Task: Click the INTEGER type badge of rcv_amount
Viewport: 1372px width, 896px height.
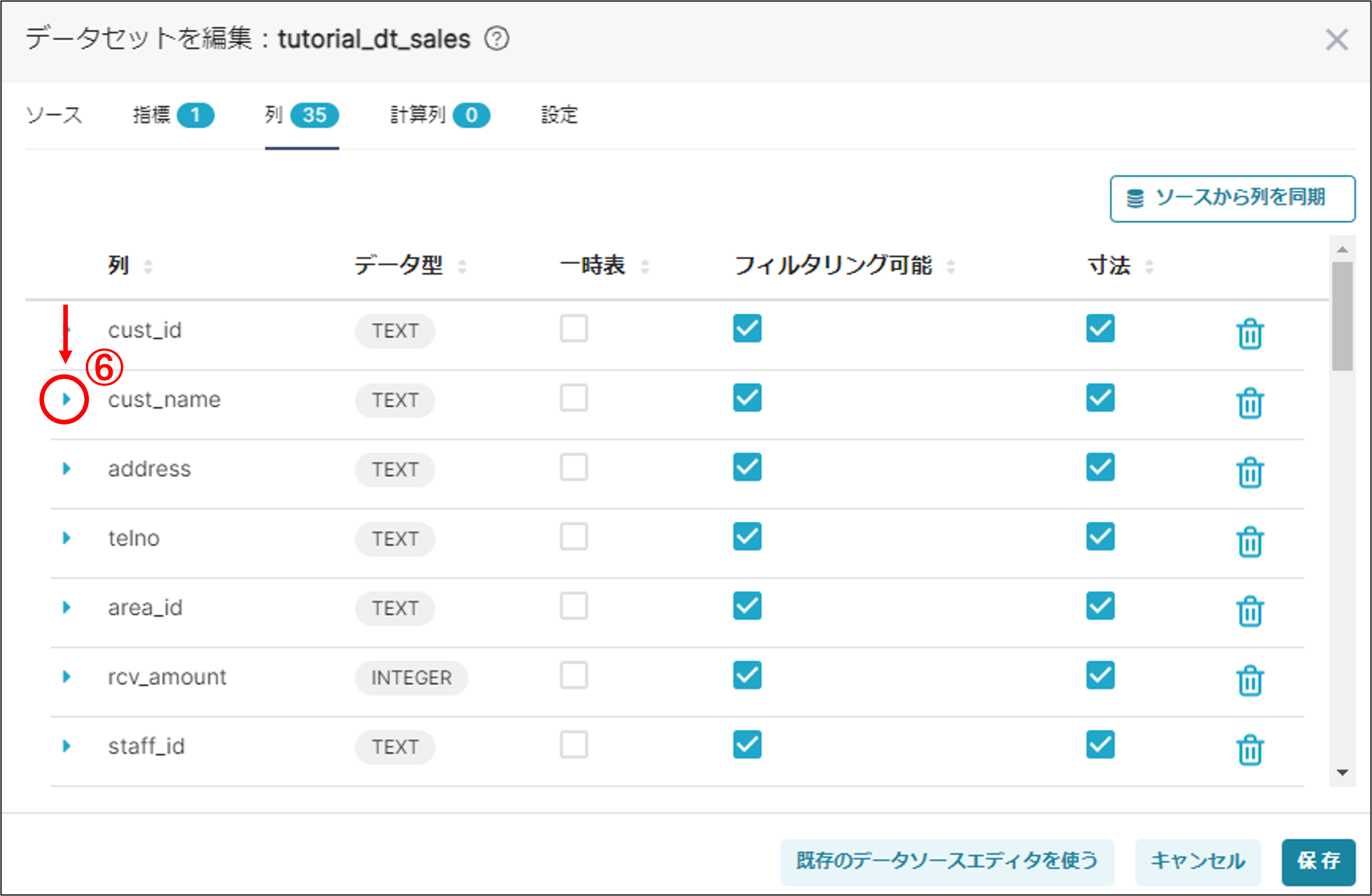Action: pyautogui.click(x=411, y=678)
